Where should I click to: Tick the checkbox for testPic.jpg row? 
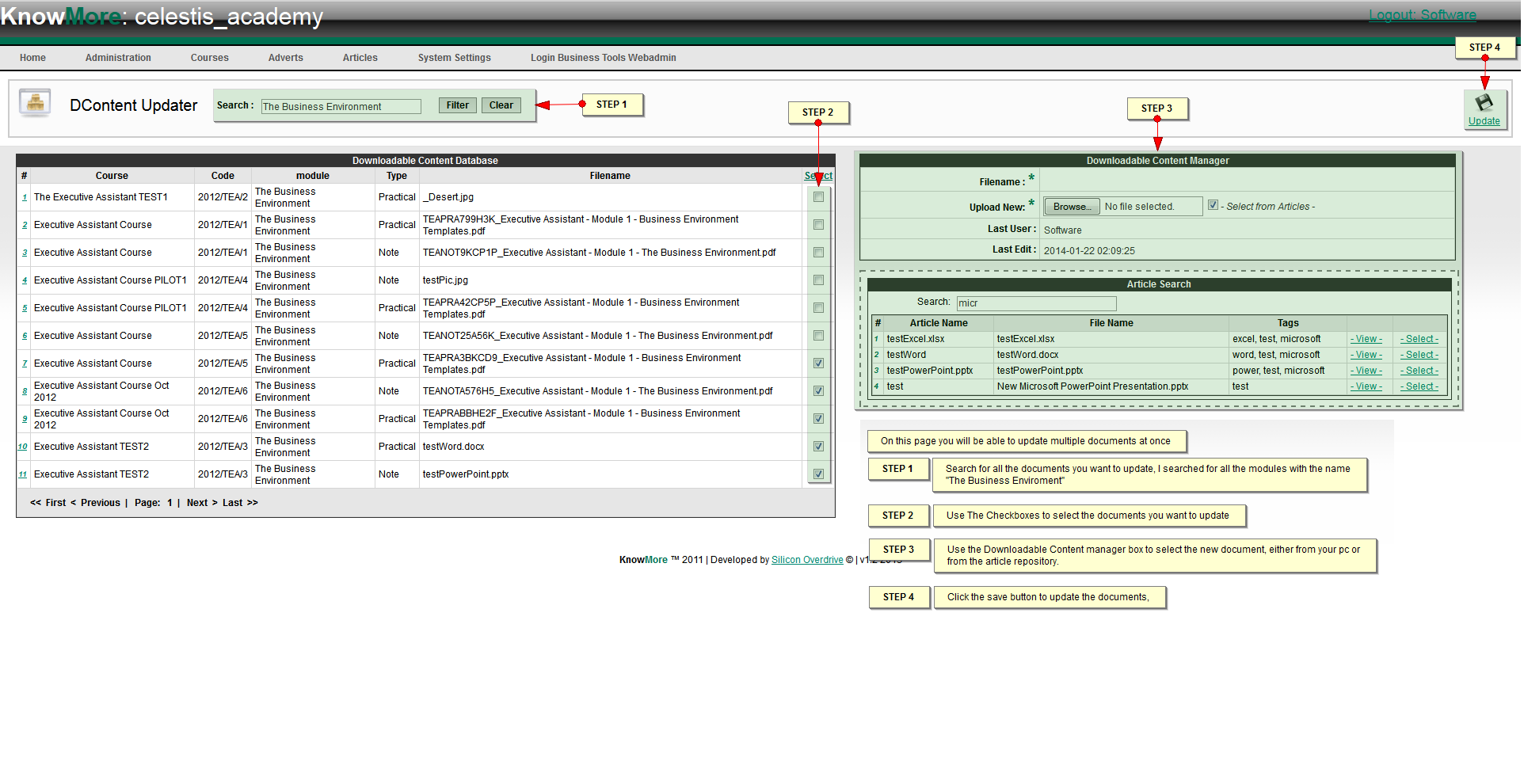click(818, 280)
